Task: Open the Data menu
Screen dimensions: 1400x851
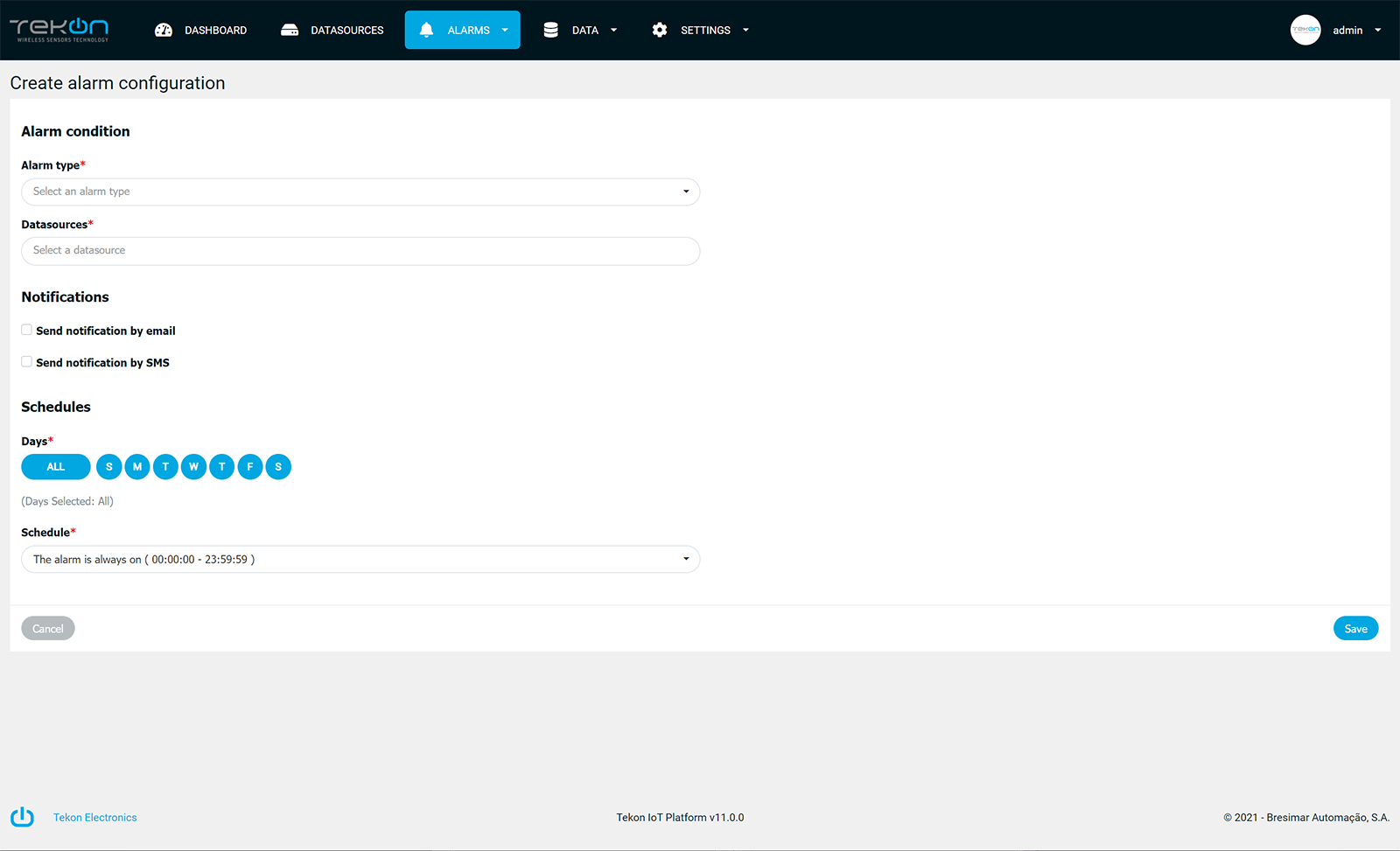Action: point(580,30)
